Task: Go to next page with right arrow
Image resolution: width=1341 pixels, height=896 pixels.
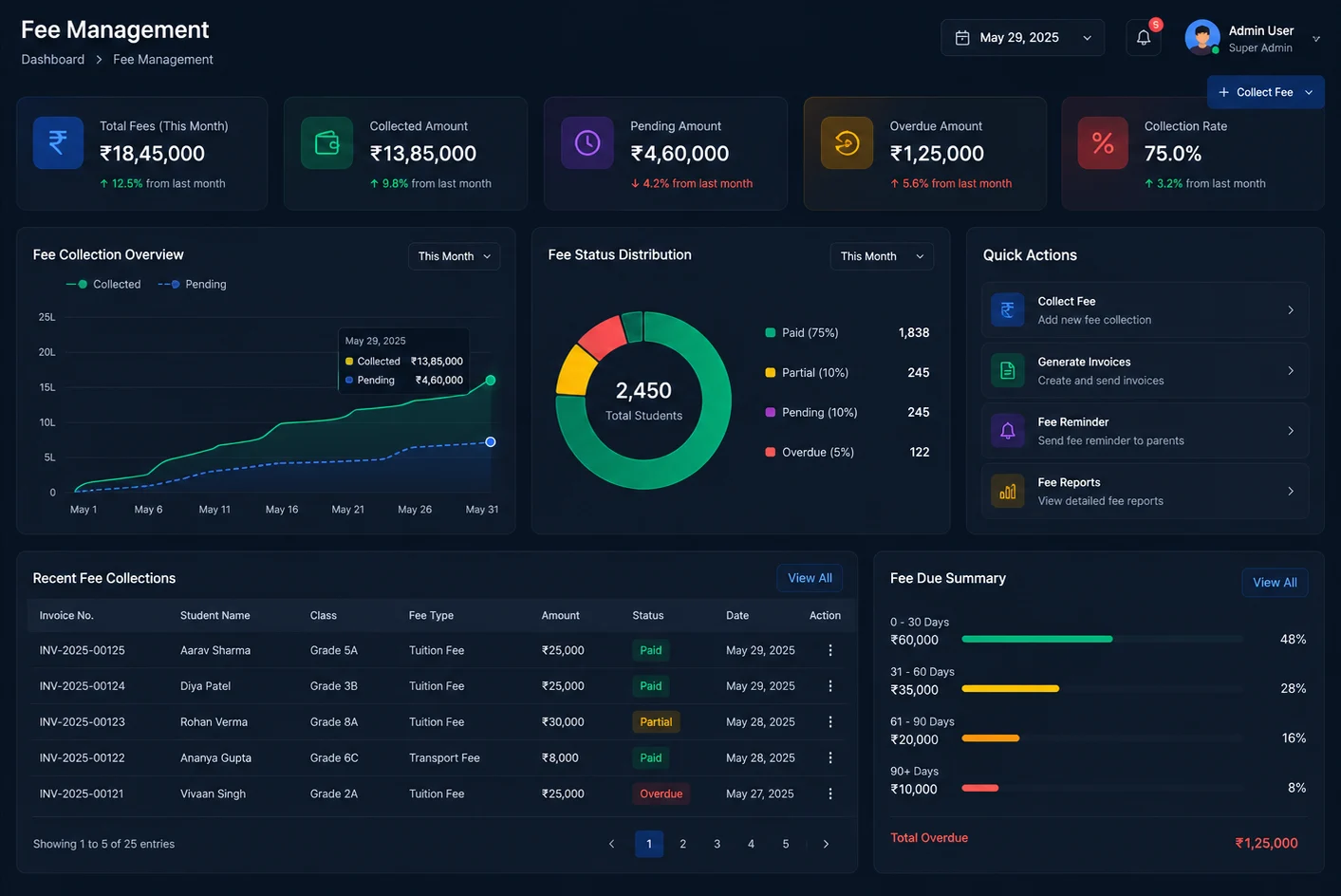Action: pyautogui.click(x=826, y=844)
